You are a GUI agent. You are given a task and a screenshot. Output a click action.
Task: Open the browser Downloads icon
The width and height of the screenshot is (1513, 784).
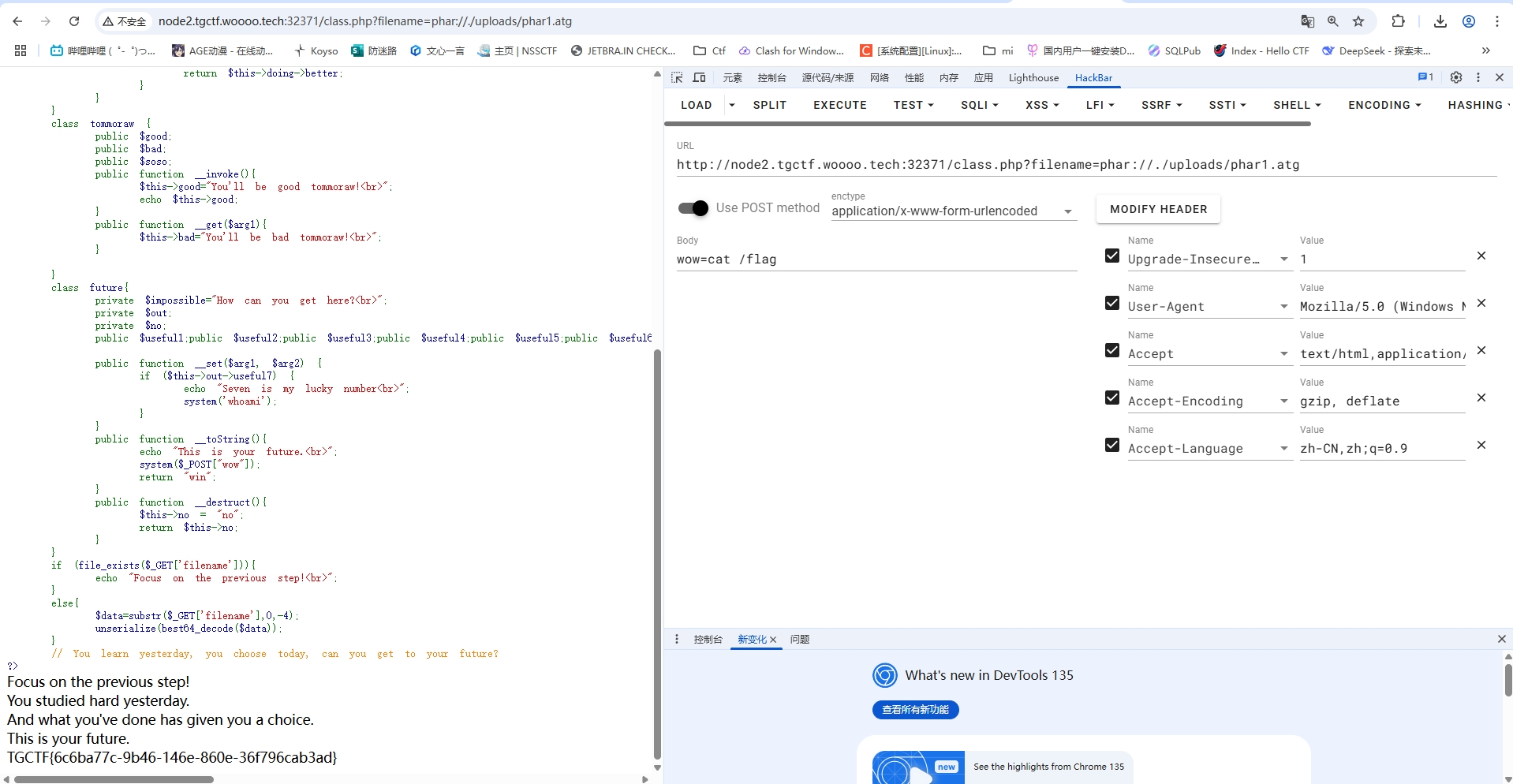pos(1440,21)
